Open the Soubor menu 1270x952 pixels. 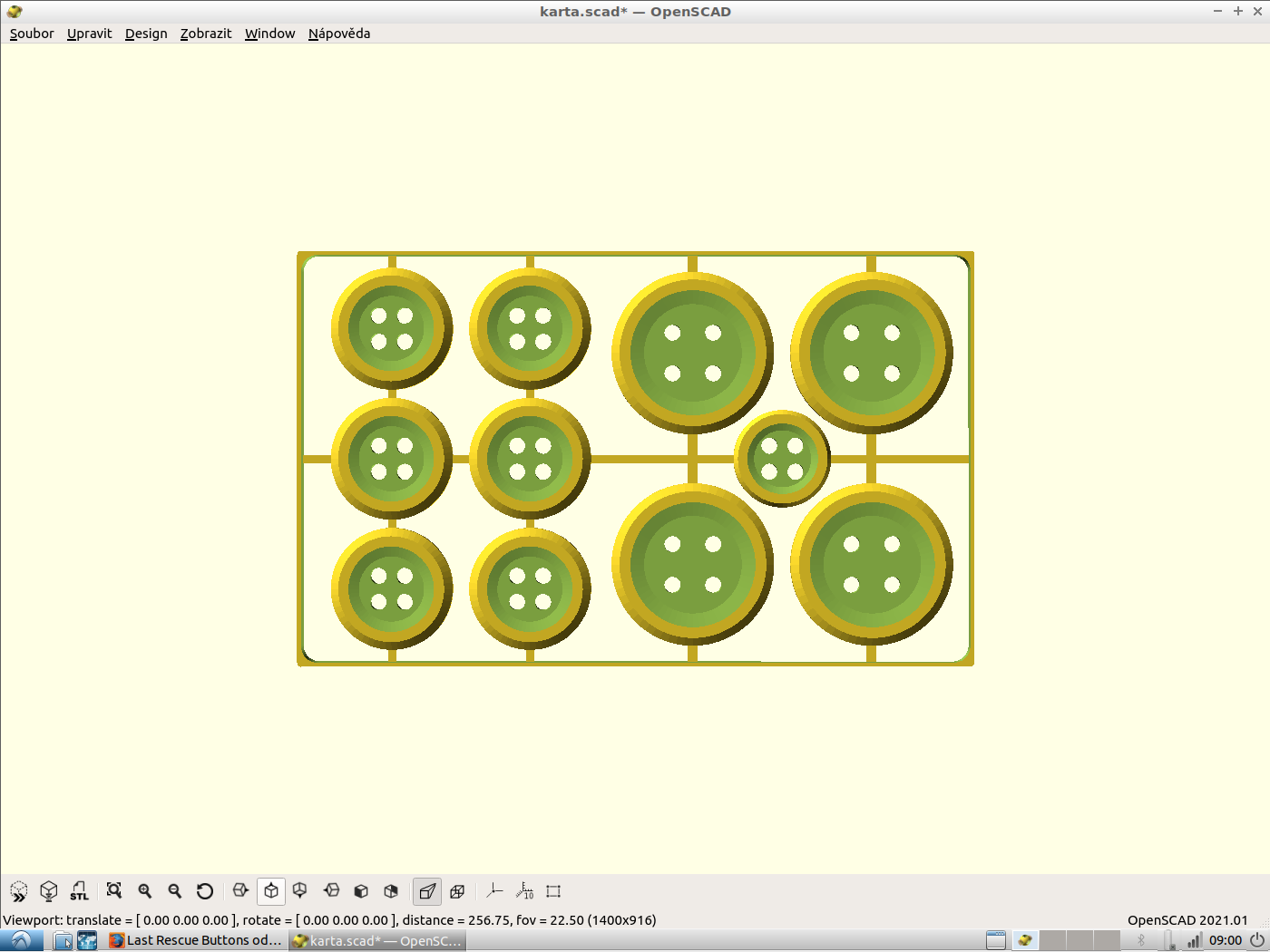31,34
